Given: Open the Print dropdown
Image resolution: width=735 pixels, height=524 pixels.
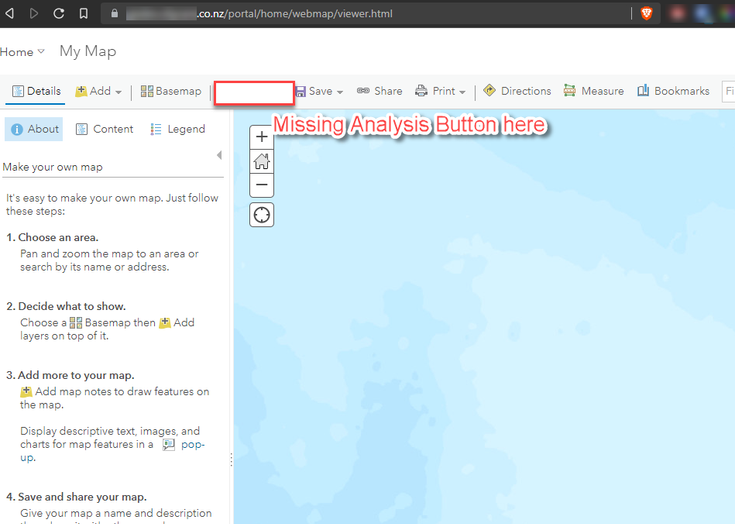Looking at the screenshot, I should [x=440, y=91].
